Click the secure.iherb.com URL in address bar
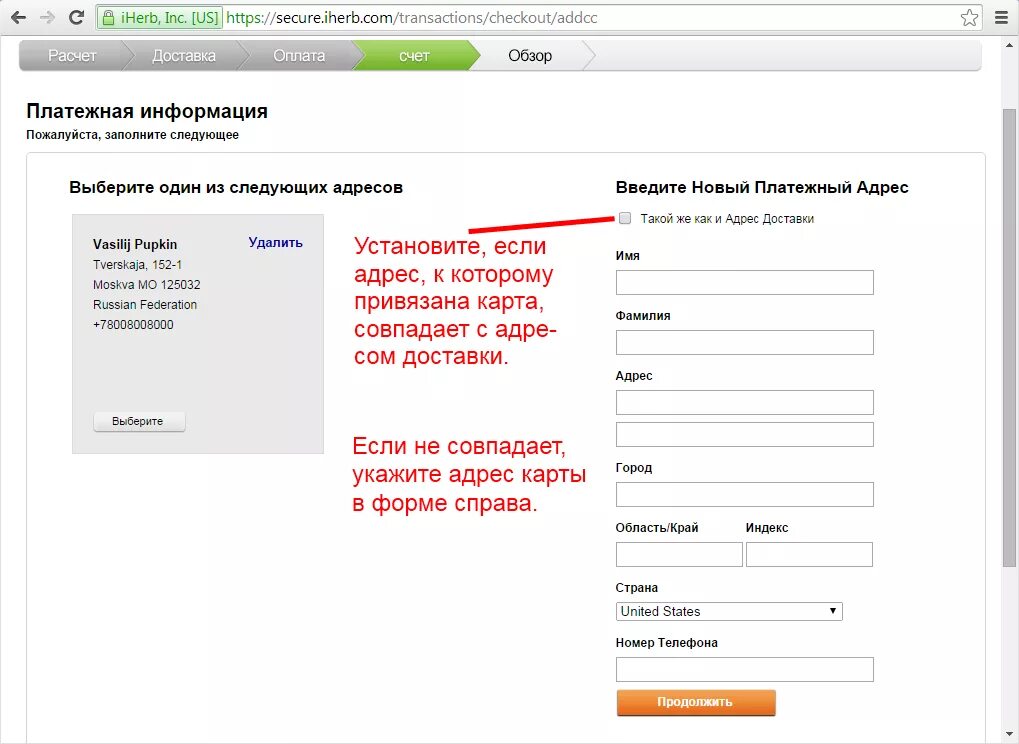 411,18
